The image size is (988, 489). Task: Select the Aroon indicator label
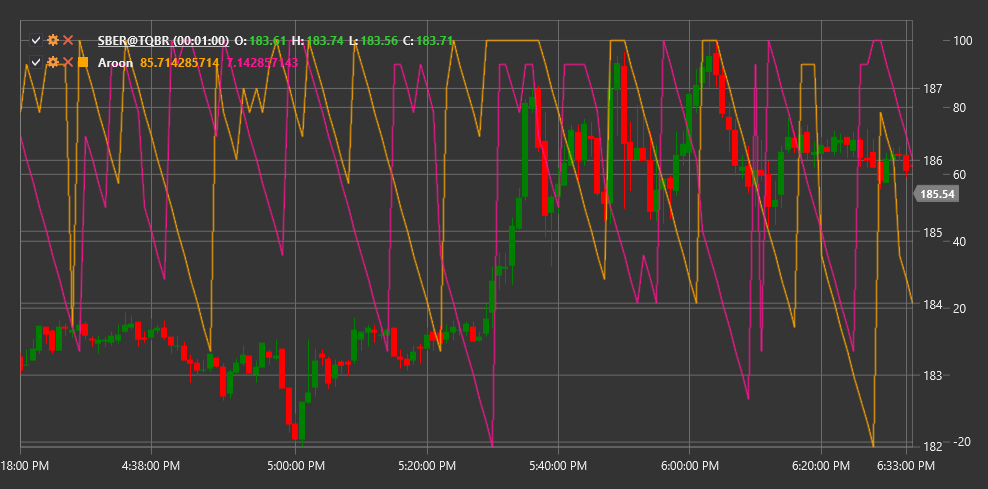115,63
